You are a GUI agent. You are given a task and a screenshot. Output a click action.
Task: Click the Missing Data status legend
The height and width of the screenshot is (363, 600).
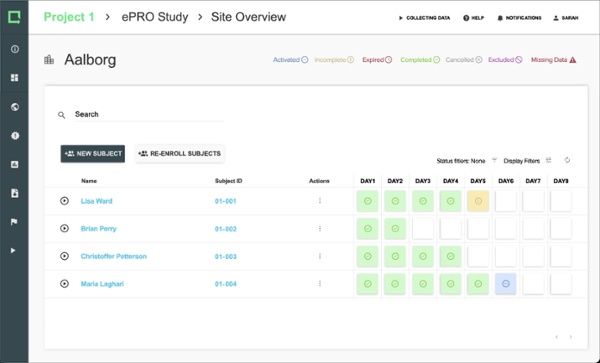(x=553, y=60)
